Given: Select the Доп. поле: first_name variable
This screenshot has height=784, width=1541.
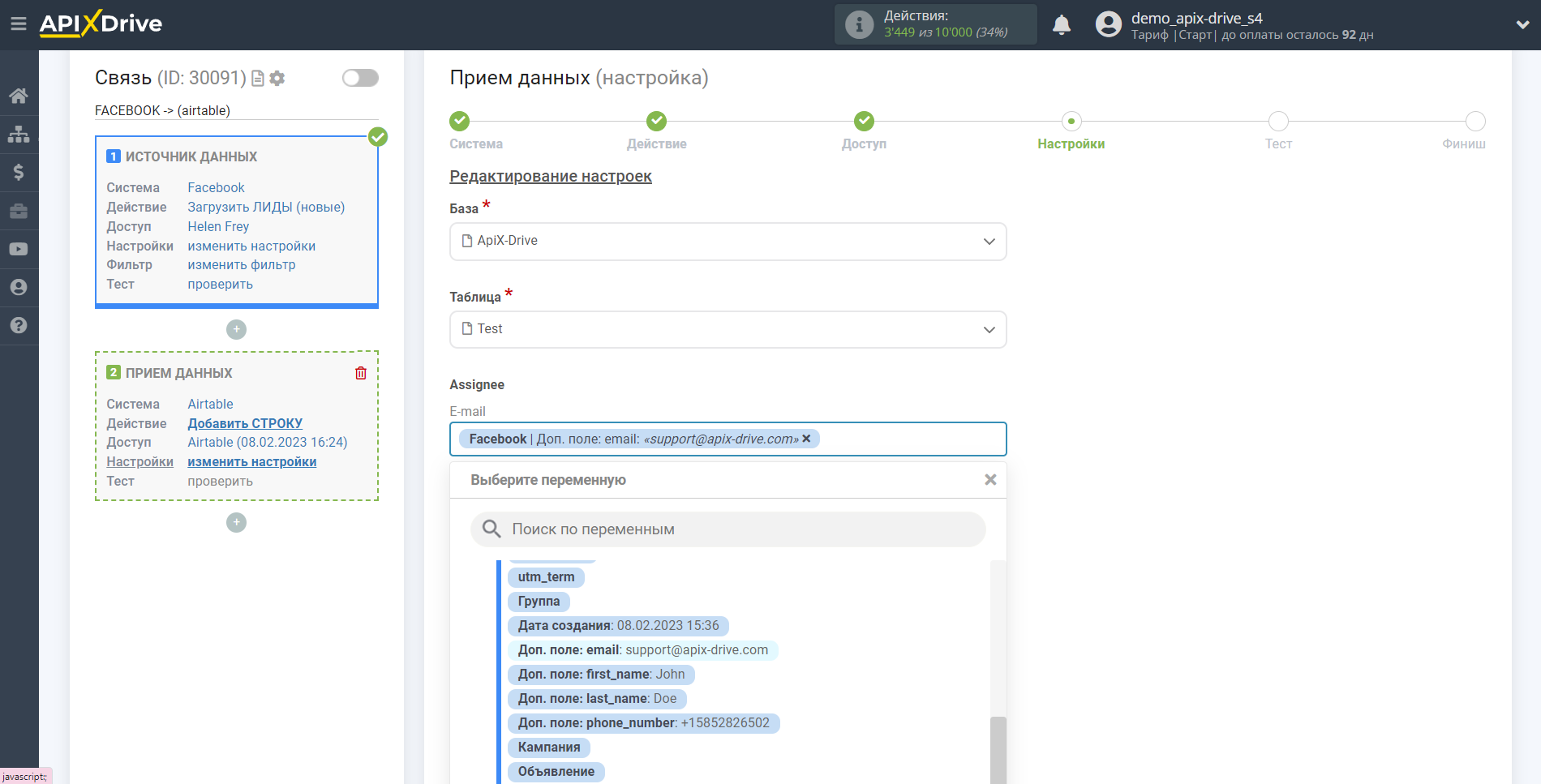Looking at the screenshot, I should click(601, 675).
